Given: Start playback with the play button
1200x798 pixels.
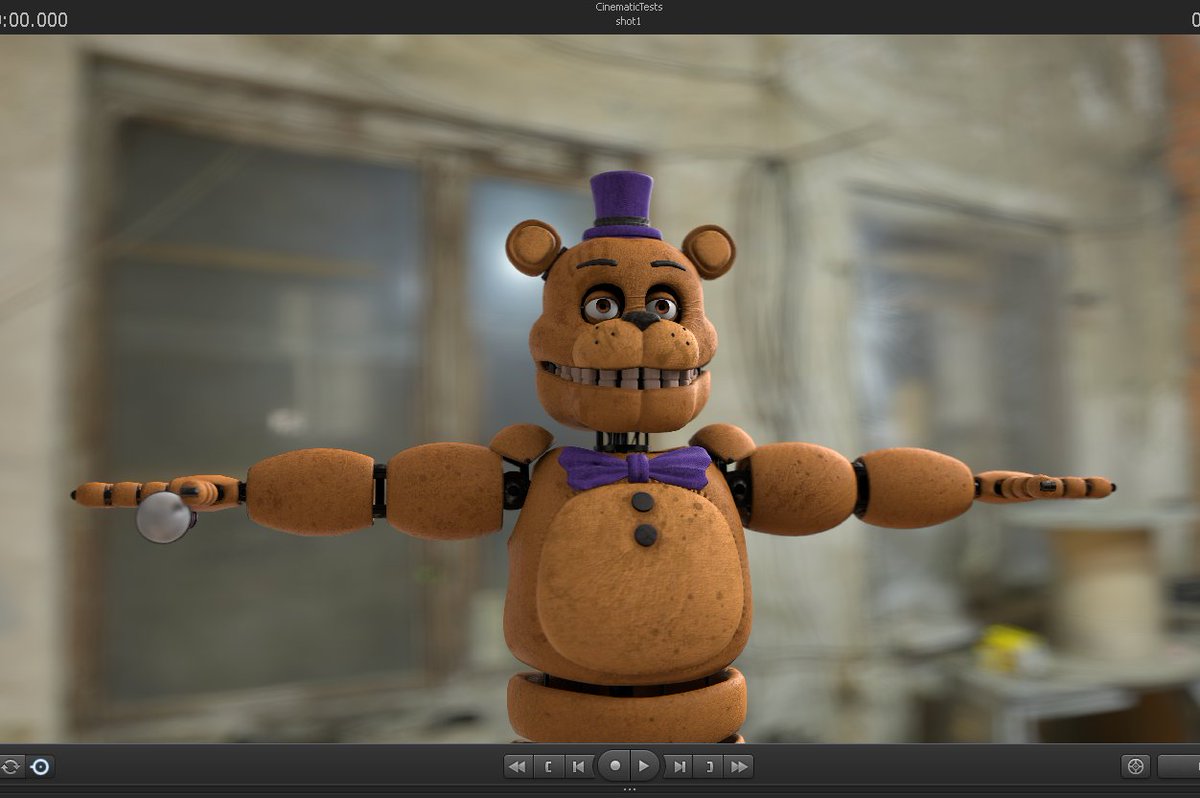Looking at the screenshot, I should point(644,766).
